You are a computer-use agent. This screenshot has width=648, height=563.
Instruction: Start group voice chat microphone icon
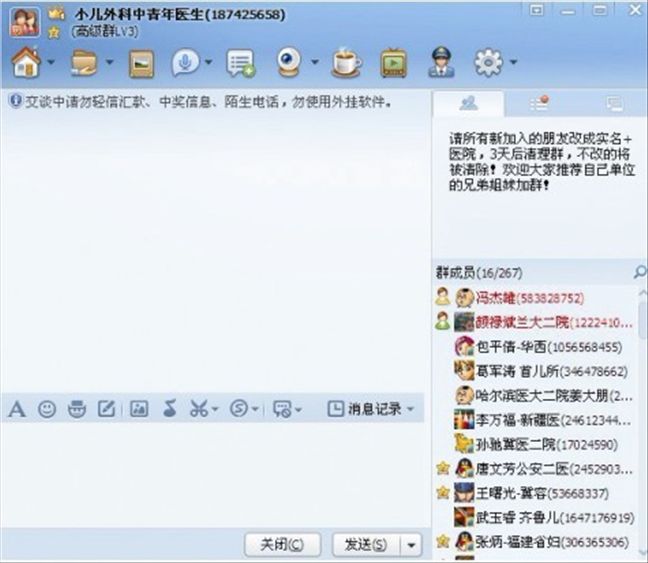click(x=185, y=62)
